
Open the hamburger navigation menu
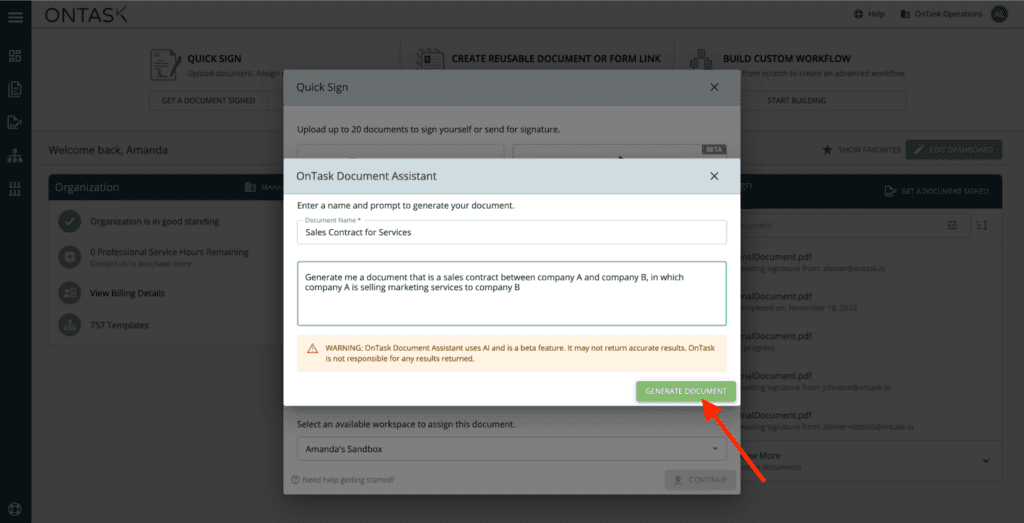[15, 16]
